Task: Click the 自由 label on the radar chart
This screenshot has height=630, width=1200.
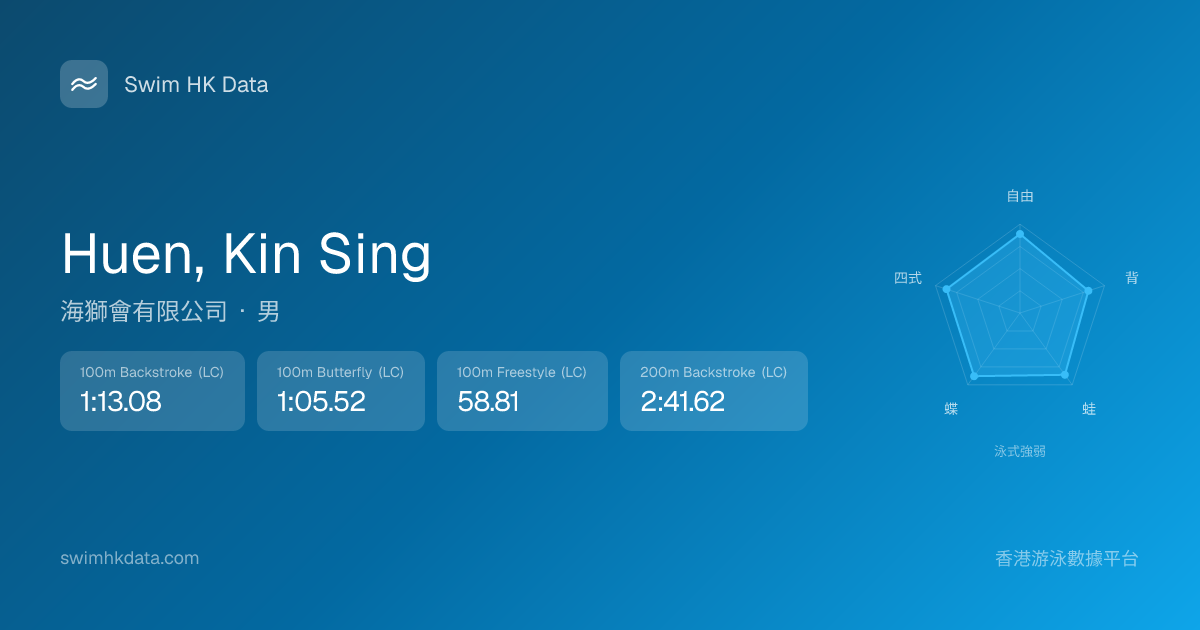Action: pyautogui.click(x=1020, y=196)
